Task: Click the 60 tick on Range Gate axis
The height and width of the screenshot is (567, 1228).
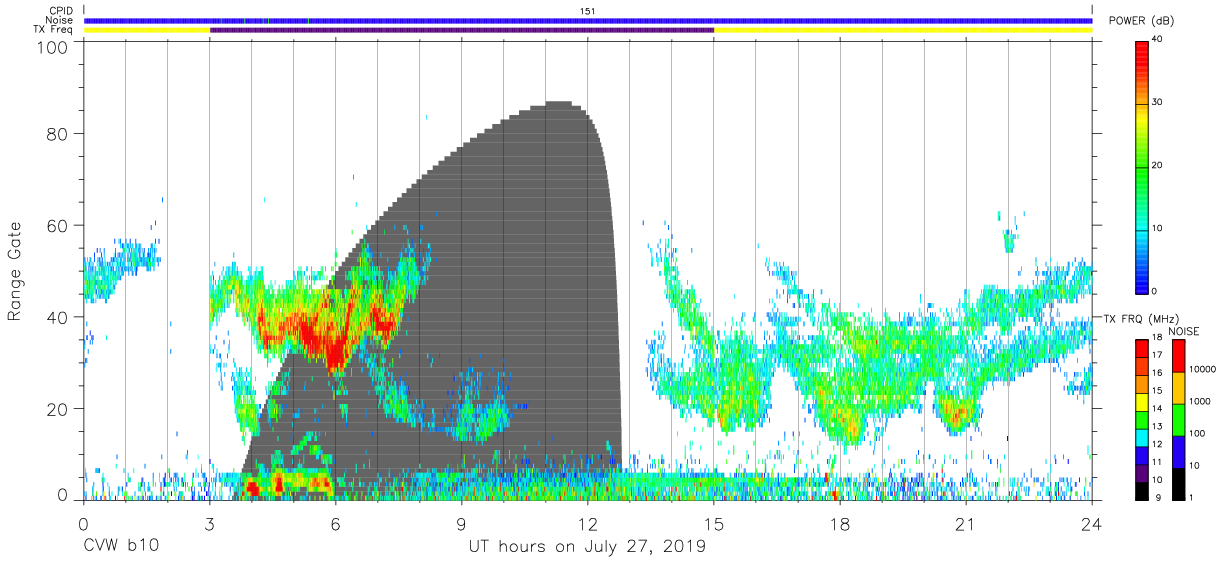Action: point(57,226)
